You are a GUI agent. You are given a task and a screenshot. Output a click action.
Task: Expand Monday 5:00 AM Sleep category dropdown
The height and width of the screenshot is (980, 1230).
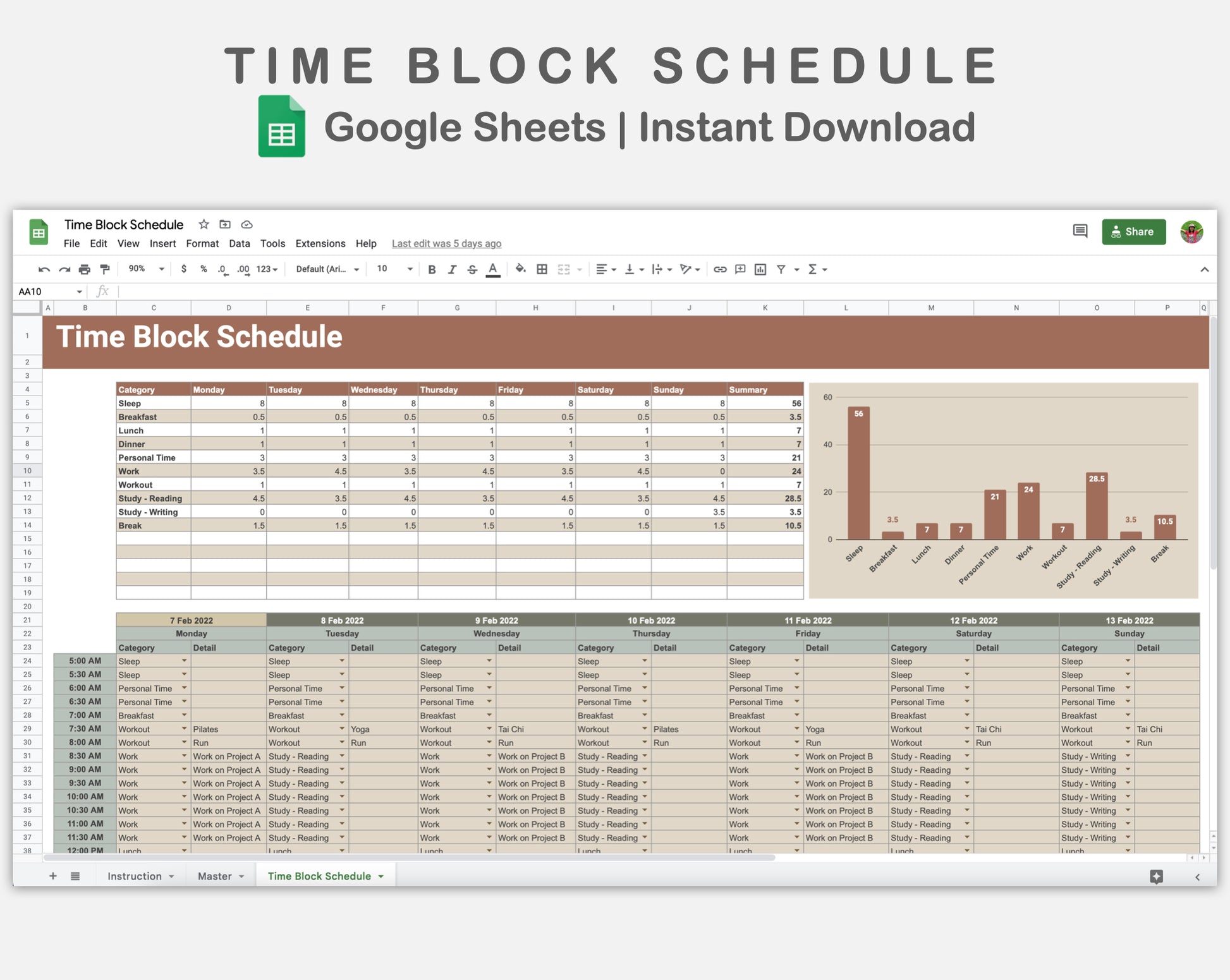185,661
